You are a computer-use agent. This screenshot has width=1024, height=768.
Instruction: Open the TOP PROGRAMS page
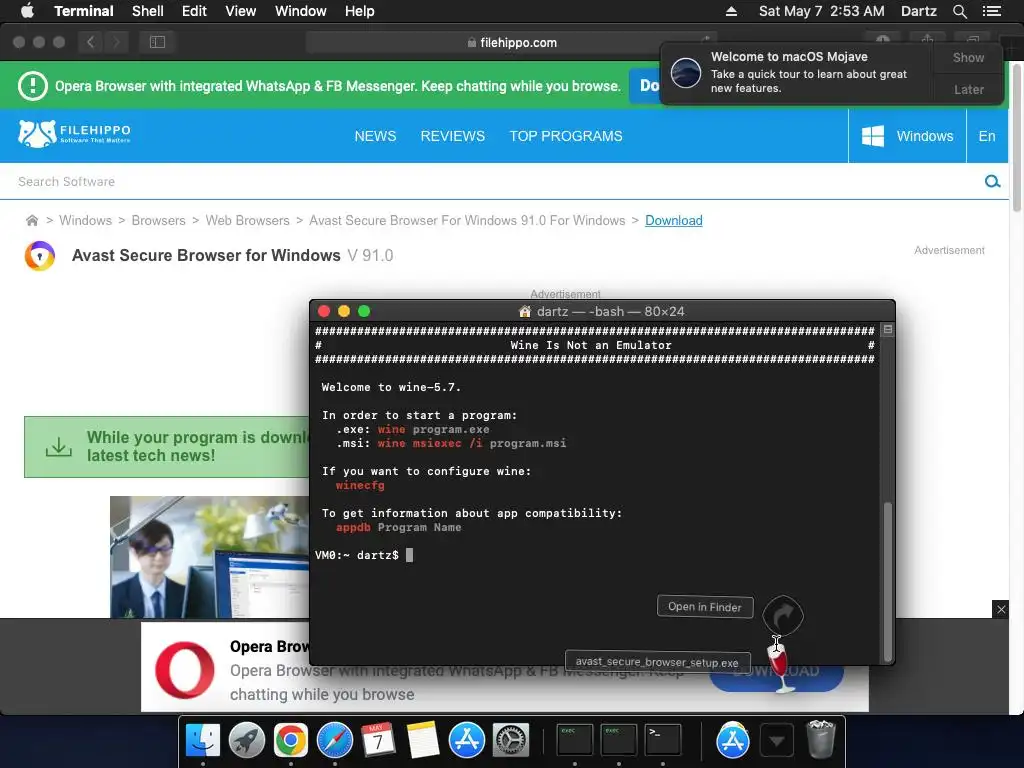coord(566,136)
